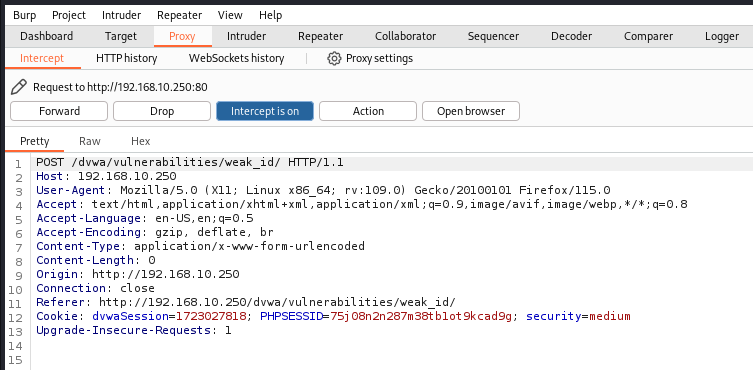
Task: Switch to the Dashboard tab
Action: click(47, 37)
